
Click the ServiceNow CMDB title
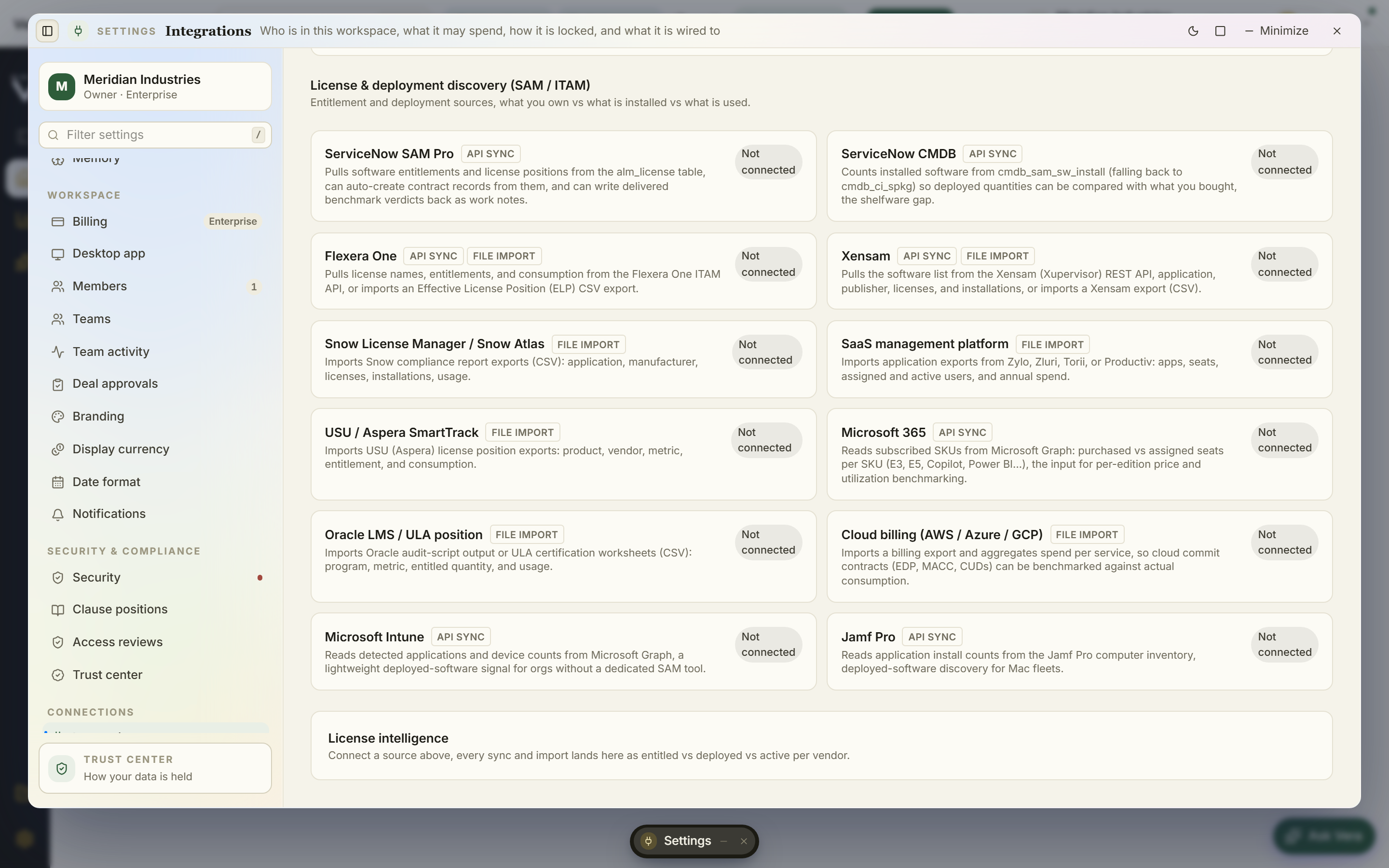[x=898, y=154]
